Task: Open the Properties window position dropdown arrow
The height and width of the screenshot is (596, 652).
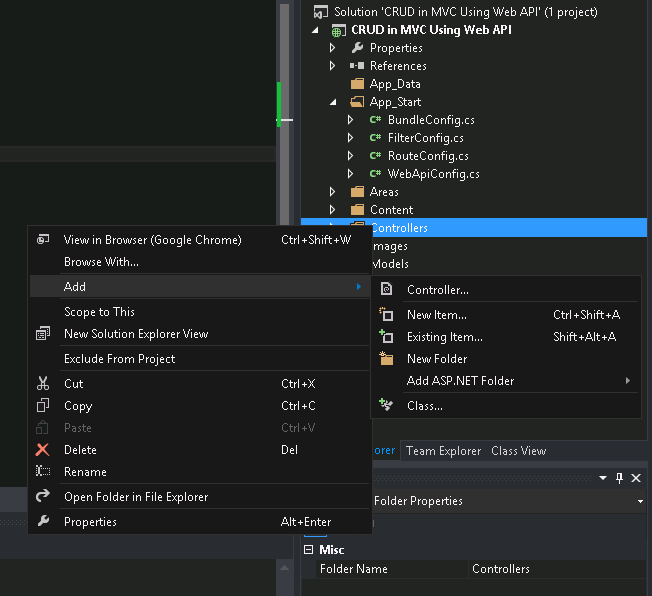Action: pos(603,478)
